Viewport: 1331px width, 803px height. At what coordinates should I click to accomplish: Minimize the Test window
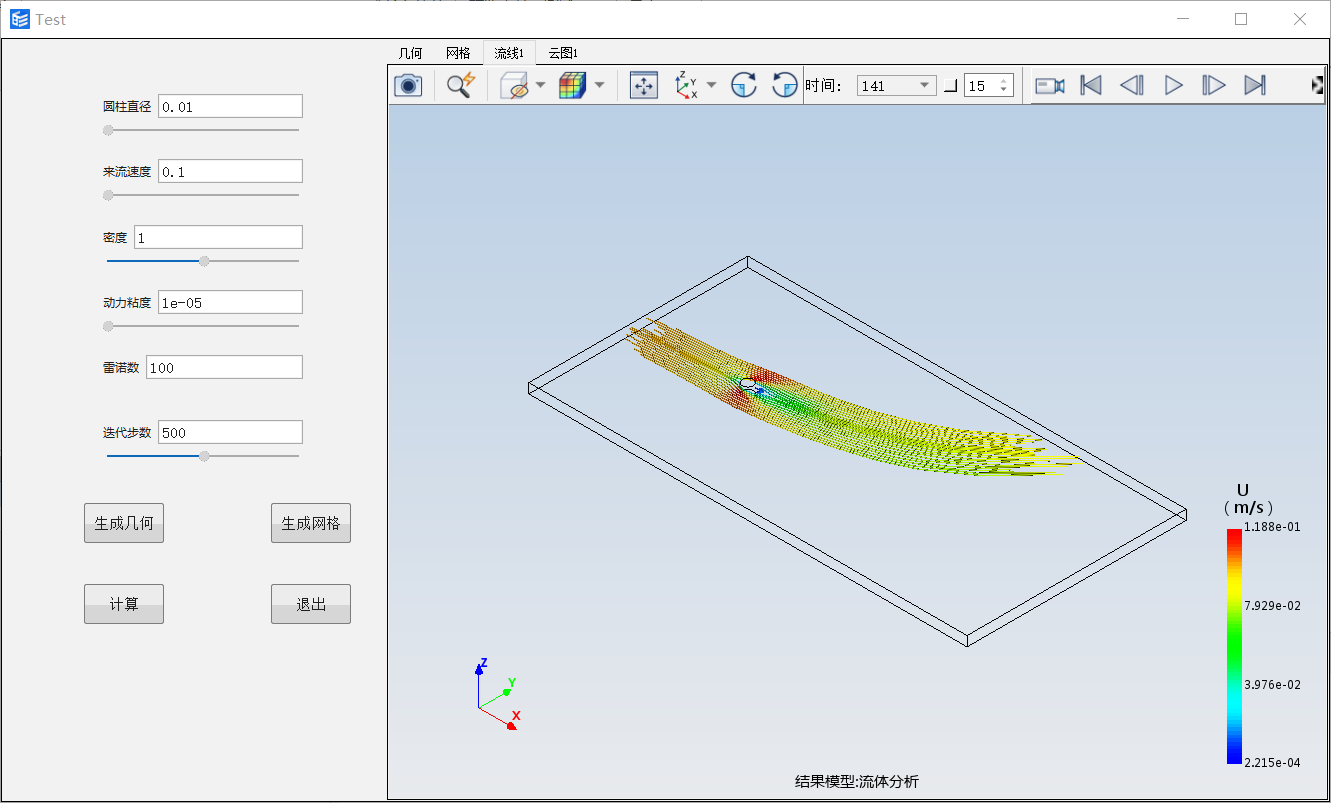[x=1183, y=19]
